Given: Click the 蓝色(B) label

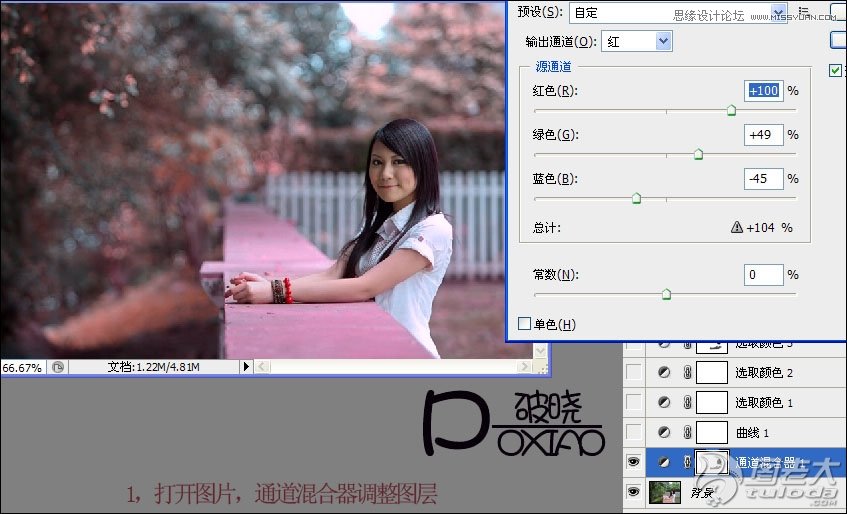Looking at the screenshot, I should click(555, 179).
